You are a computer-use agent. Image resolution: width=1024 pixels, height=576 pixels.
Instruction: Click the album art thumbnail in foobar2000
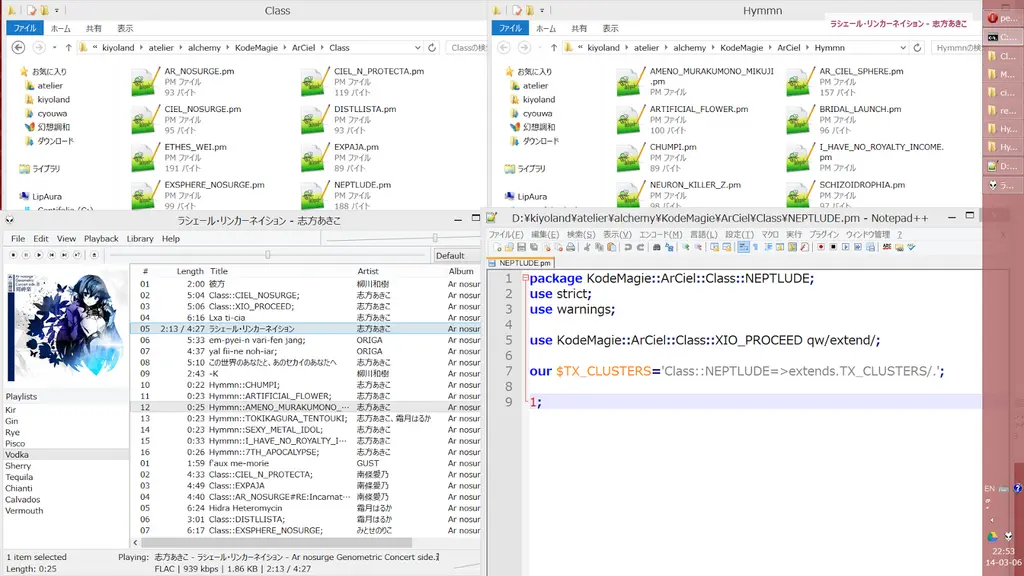64,327
